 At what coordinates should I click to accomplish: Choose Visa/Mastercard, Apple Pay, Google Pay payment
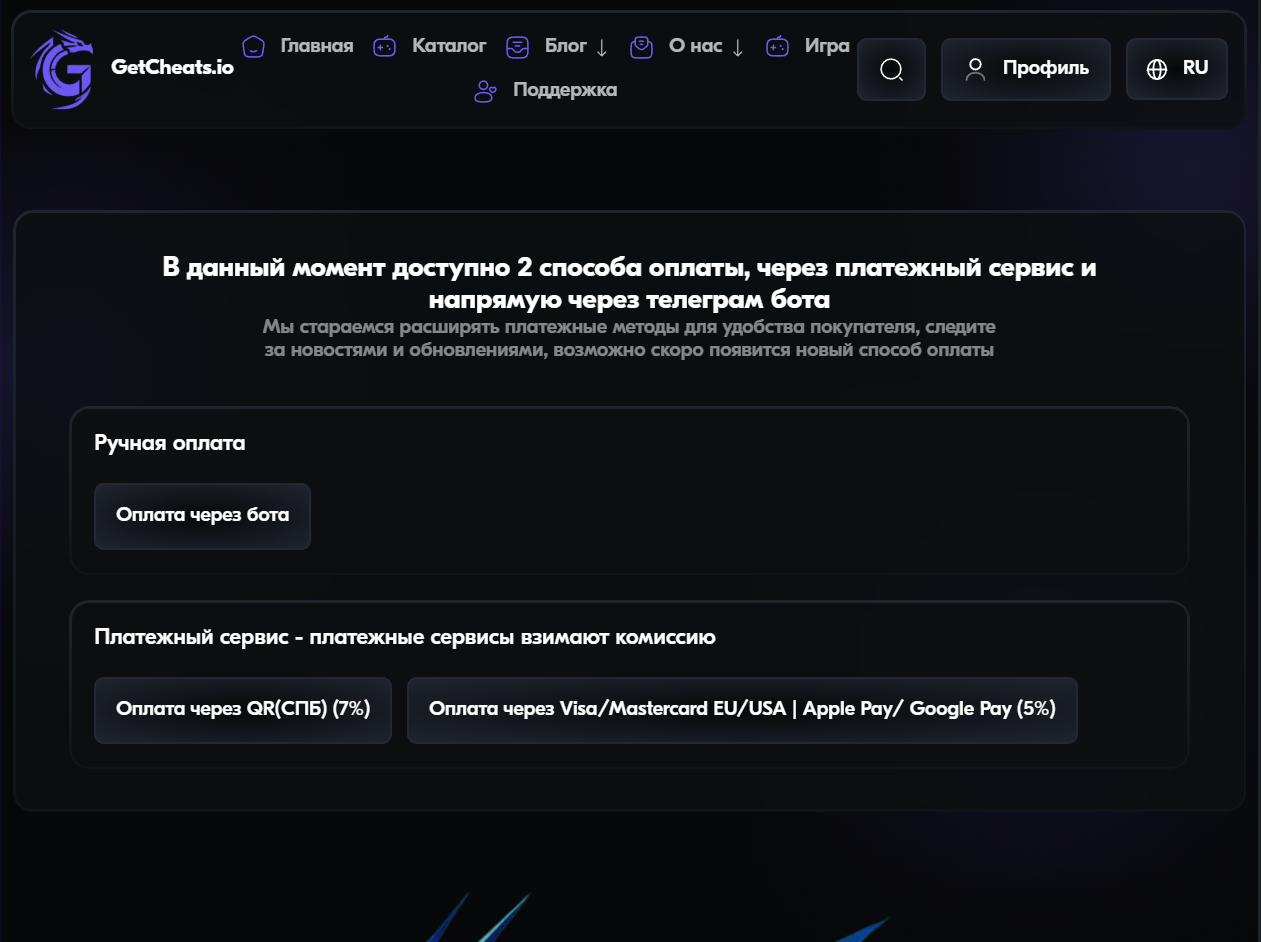coord(742,710)
